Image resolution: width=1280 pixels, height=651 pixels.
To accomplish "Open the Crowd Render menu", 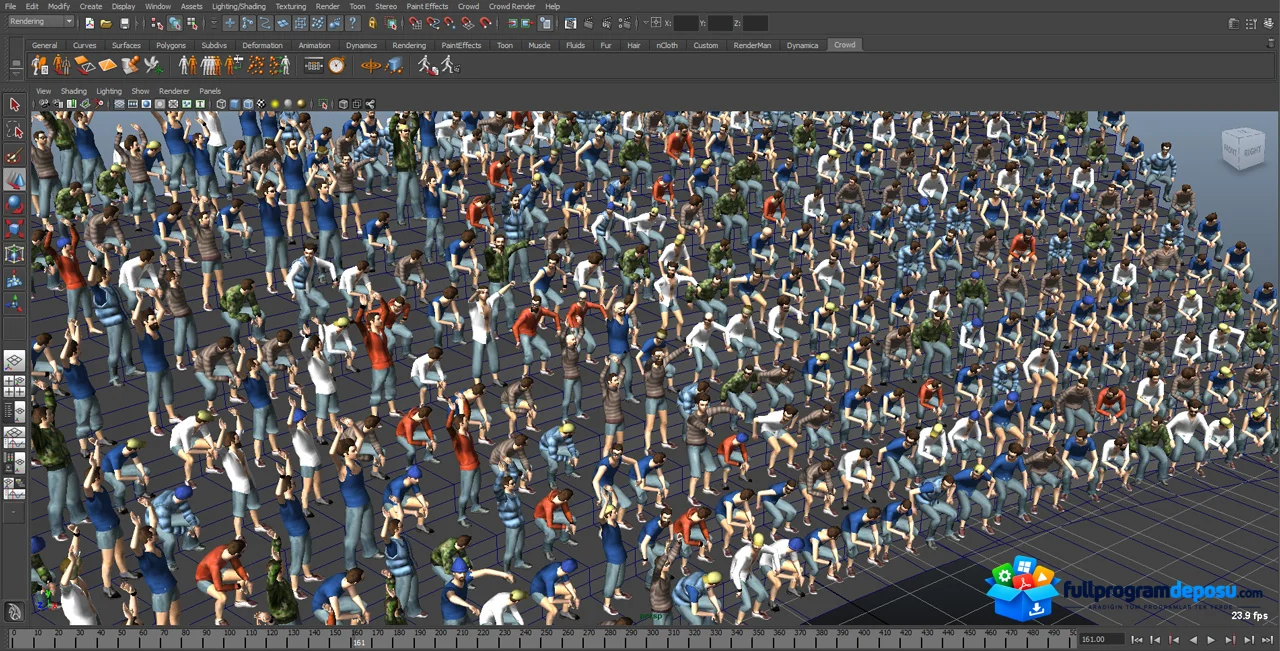I will [x=512, y=6].
